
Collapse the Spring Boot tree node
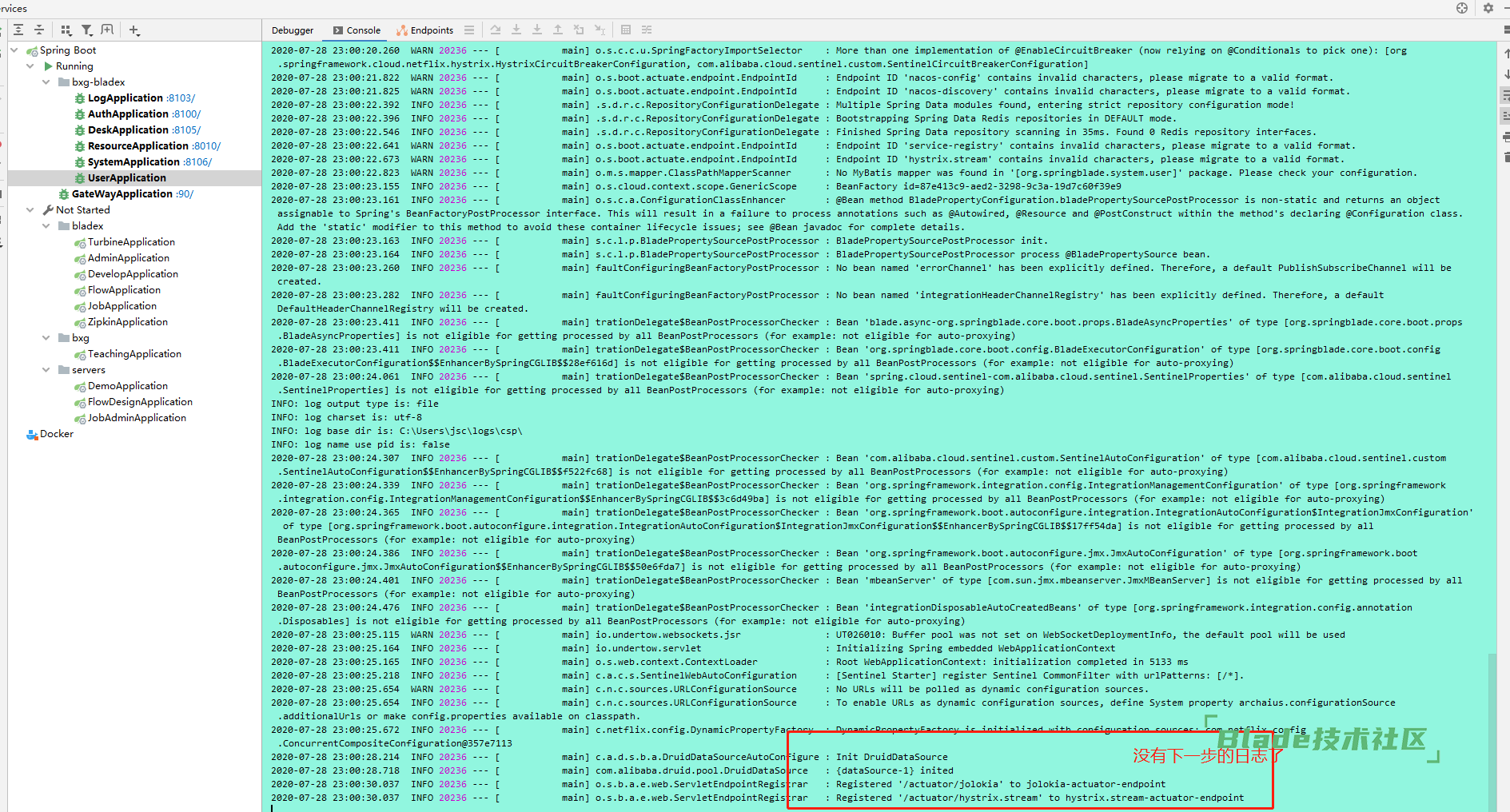pos(14,50)
